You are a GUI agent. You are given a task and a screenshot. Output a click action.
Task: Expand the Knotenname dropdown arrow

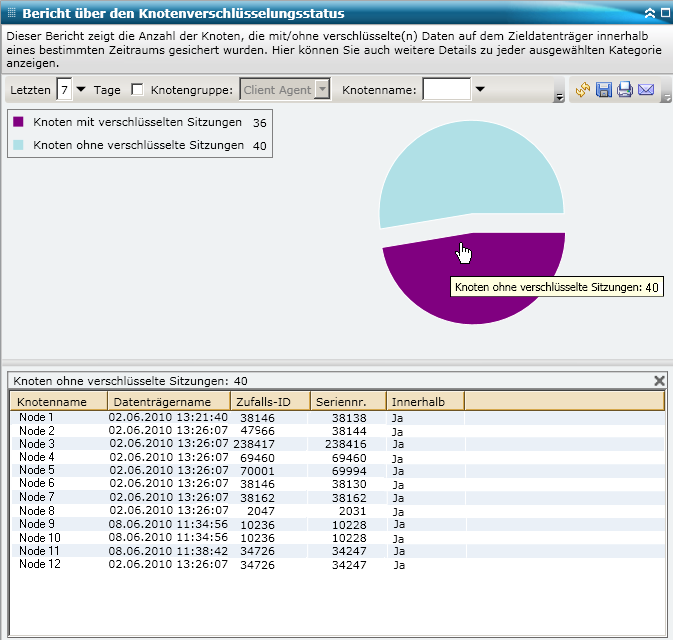(x=480, y=90)
